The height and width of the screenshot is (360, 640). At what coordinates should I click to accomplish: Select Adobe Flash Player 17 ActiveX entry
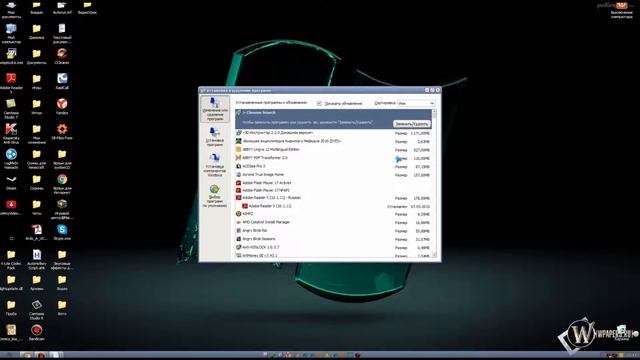coord(333,182)
